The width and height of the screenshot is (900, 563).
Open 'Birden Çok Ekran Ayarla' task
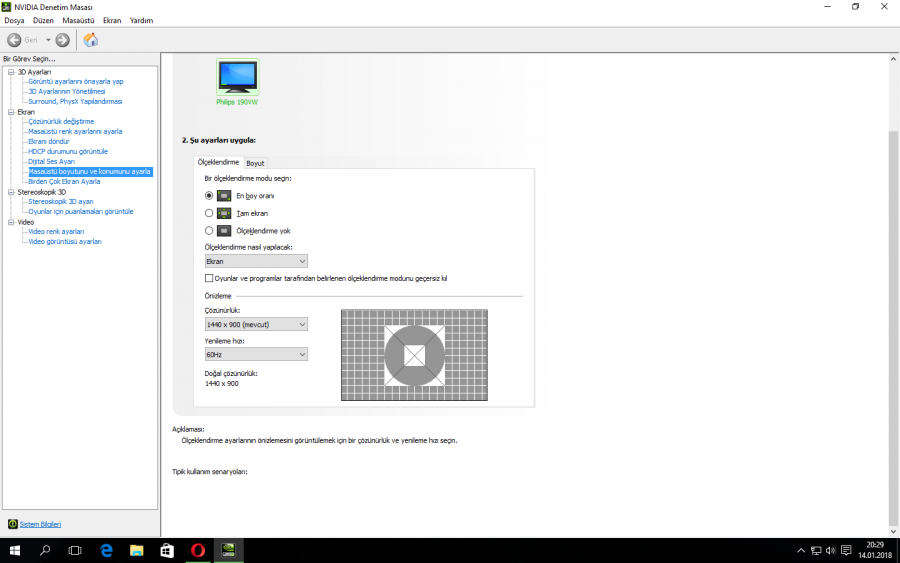(64, 182)
